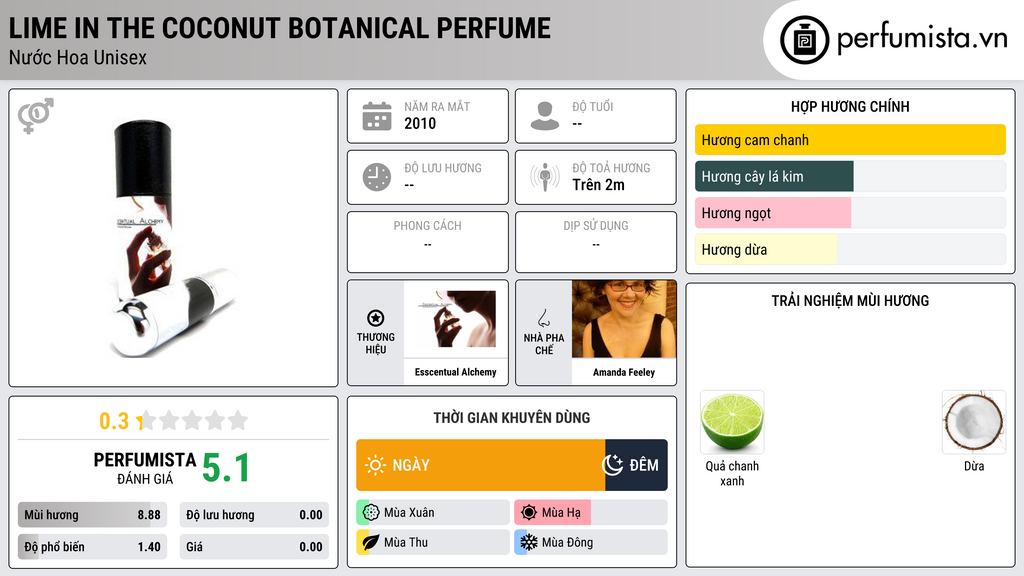
Task: Select the Quả chanh xanh lime note image
Action: (x=732, y=422)
